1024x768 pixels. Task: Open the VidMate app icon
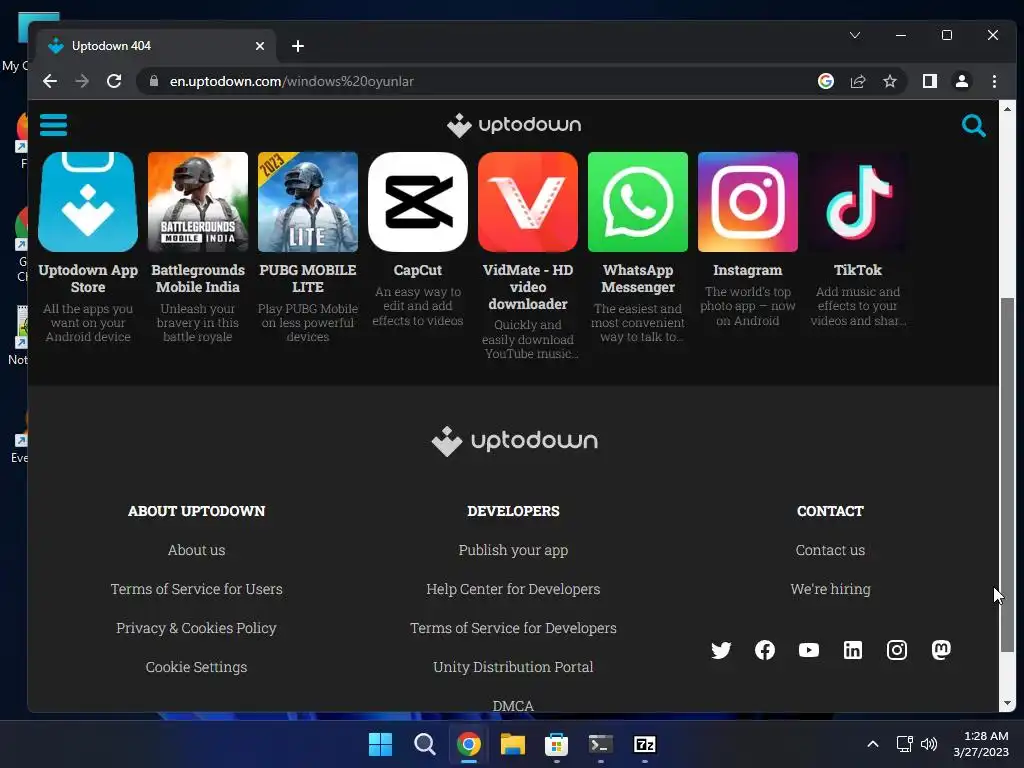(528, 202)
